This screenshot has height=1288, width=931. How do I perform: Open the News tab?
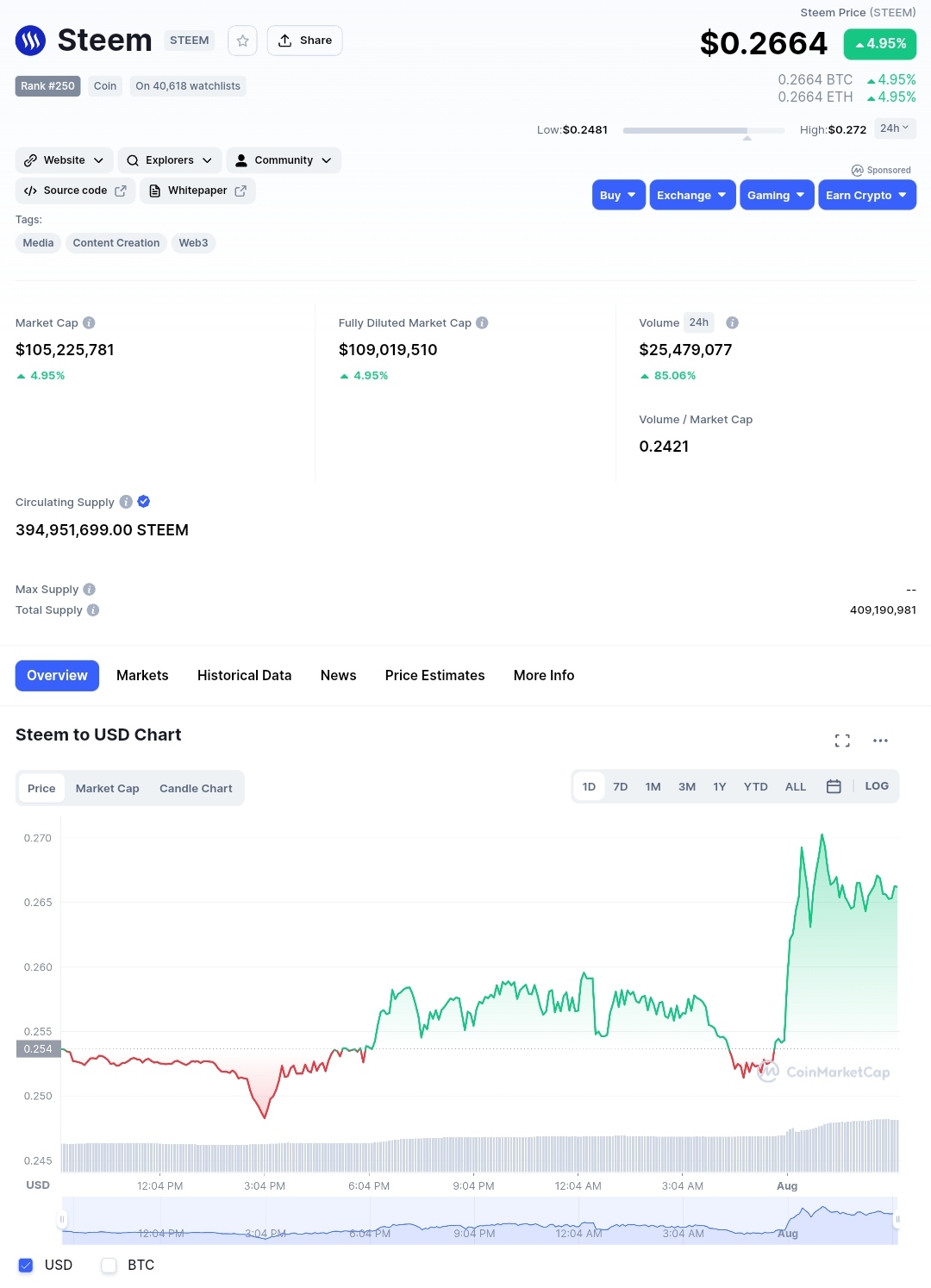tap(338, 676)
